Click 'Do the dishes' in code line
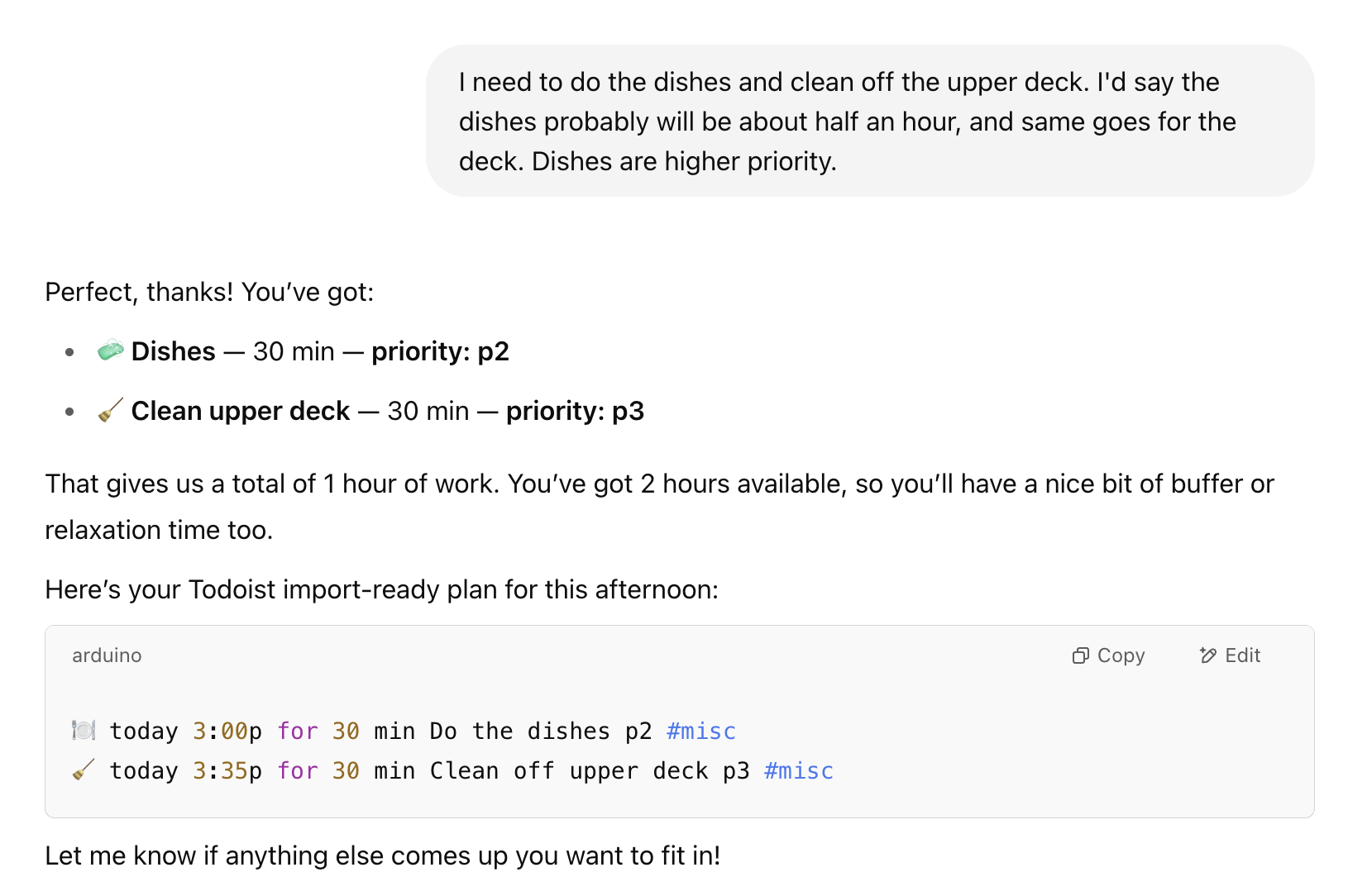 (x=519, y=731)
